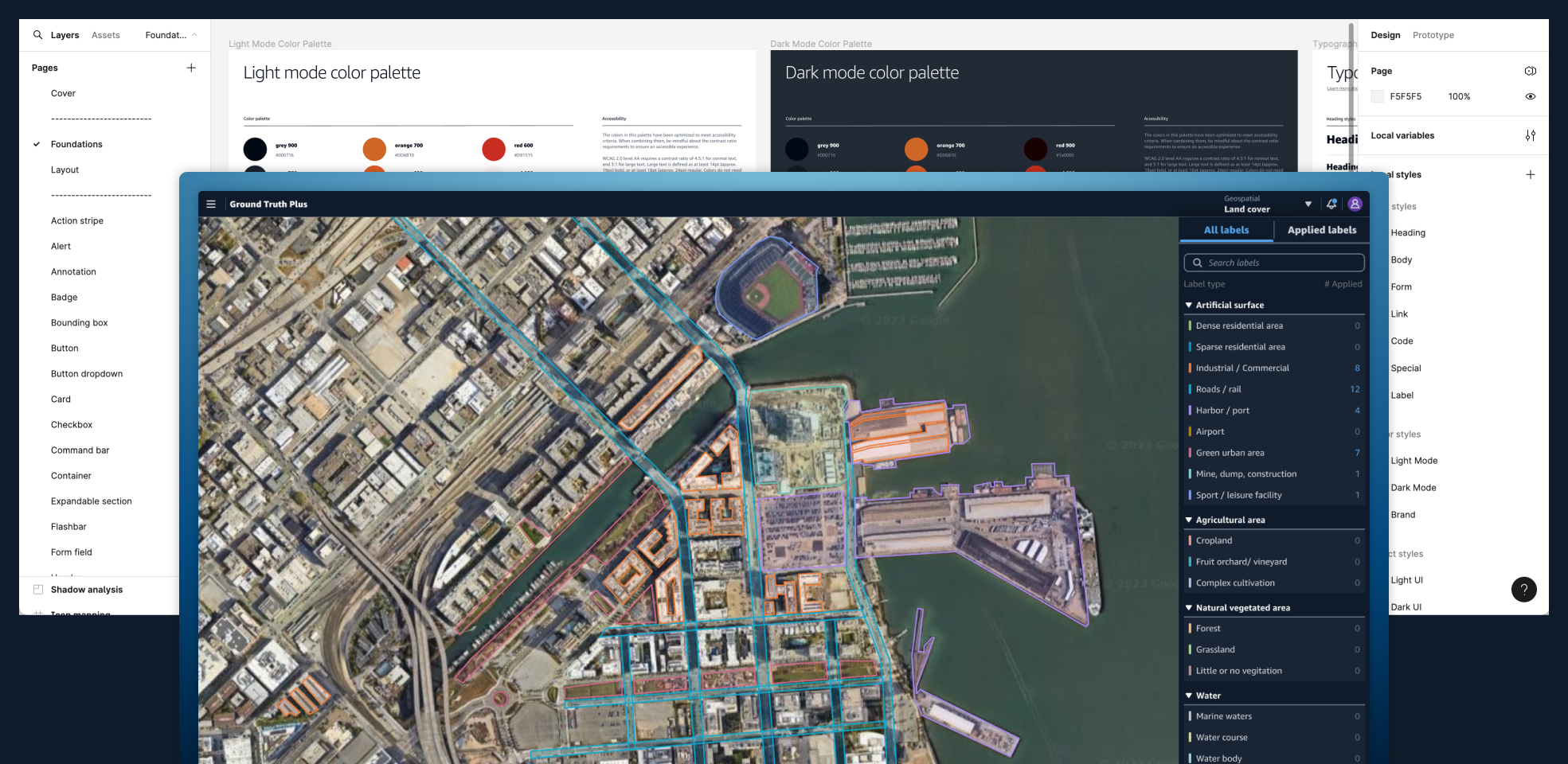Click red 600 swatch in light palette

(x=494, y=149)
